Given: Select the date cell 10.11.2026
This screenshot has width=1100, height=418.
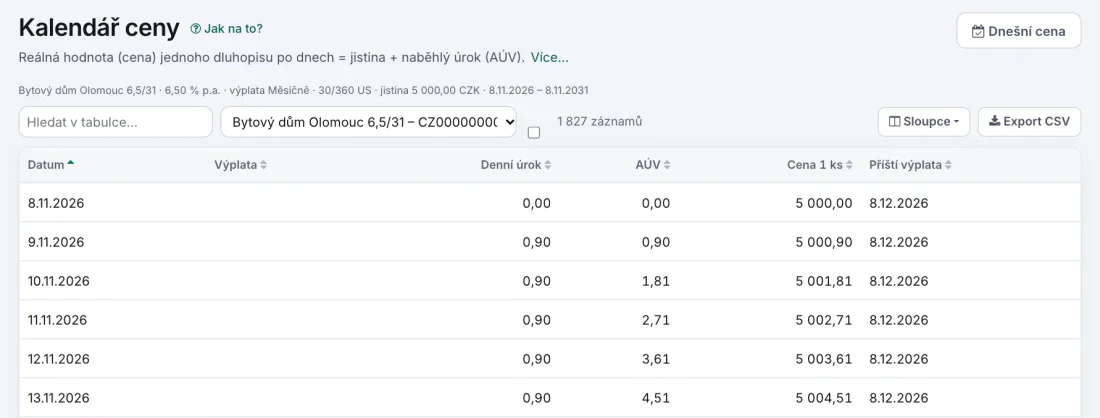Looking at the screenshot, I should (x=59, y=281).
